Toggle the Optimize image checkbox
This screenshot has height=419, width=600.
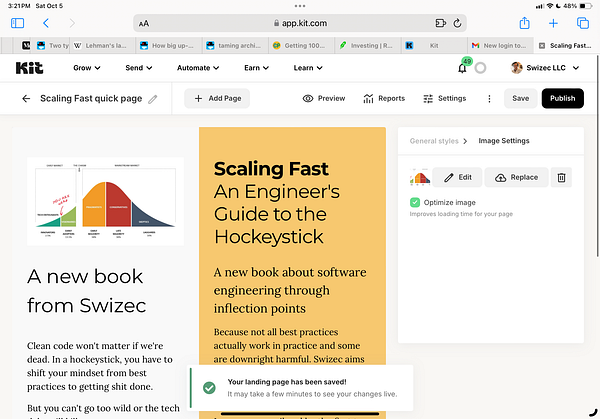(415, 202)
